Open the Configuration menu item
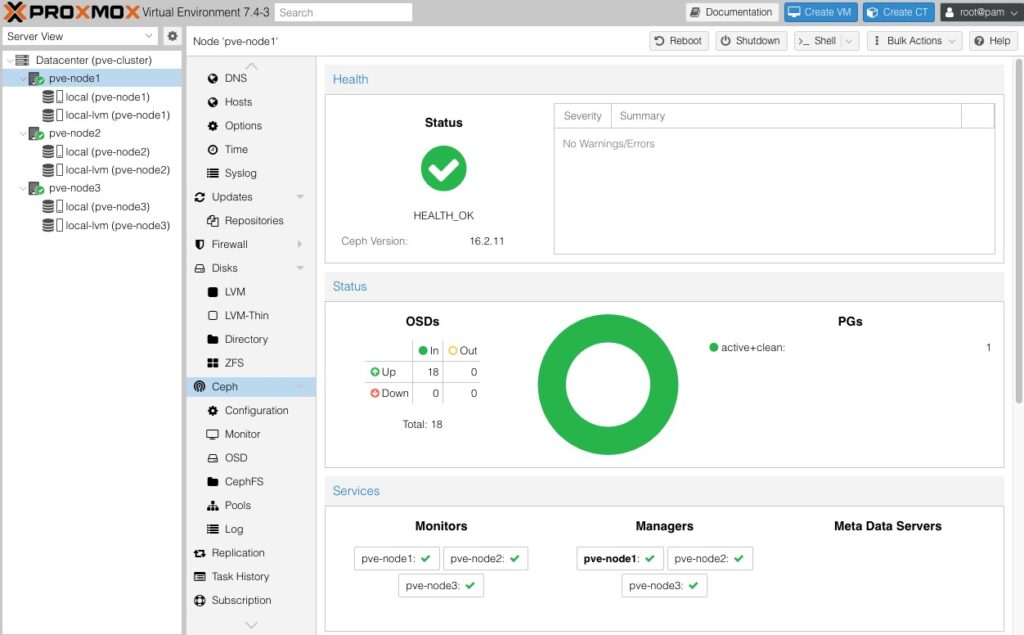 [x=251, y=410]
